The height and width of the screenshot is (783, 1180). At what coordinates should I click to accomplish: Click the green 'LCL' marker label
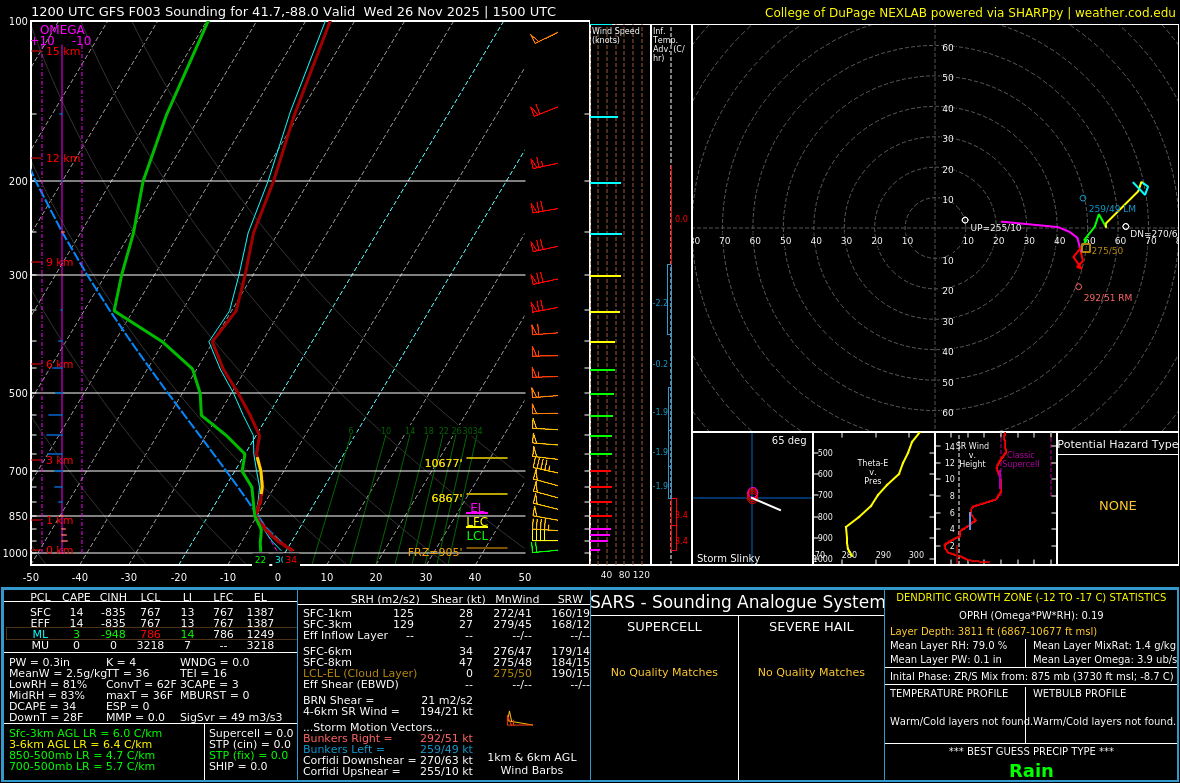pyautogui.click(x=477, y=536)
